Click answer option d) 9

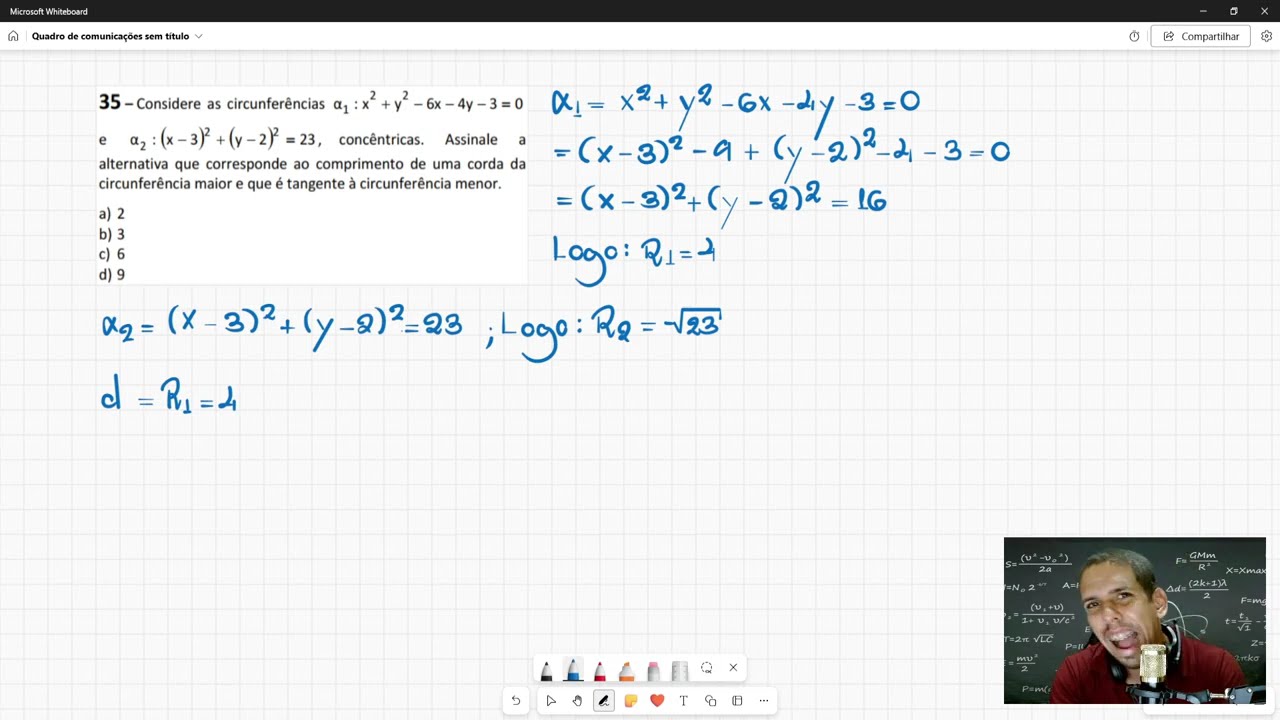click(112, 274)
